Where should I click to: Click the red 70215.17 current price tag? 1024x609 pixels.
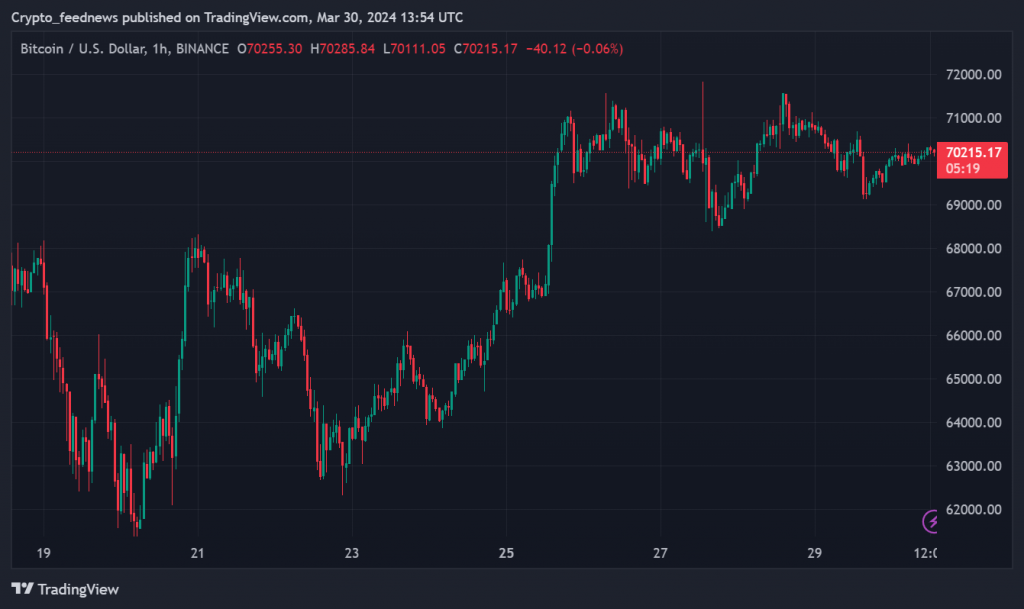pos(973,152)
